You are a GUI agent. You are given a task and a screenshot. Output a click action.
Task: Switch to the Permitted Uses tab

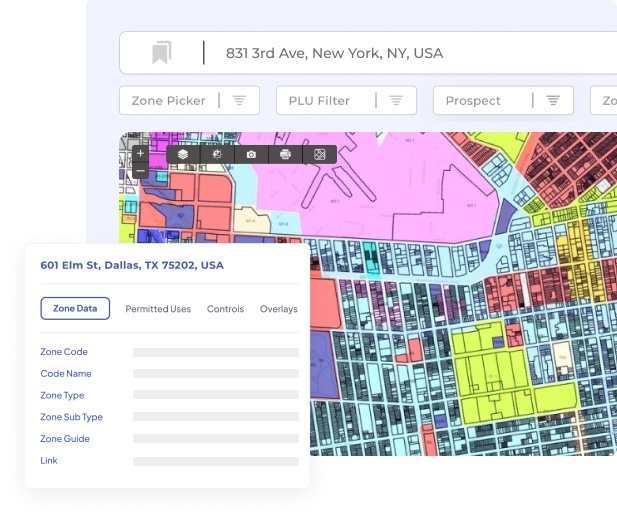pyautogui.click(x=158, y=309)
